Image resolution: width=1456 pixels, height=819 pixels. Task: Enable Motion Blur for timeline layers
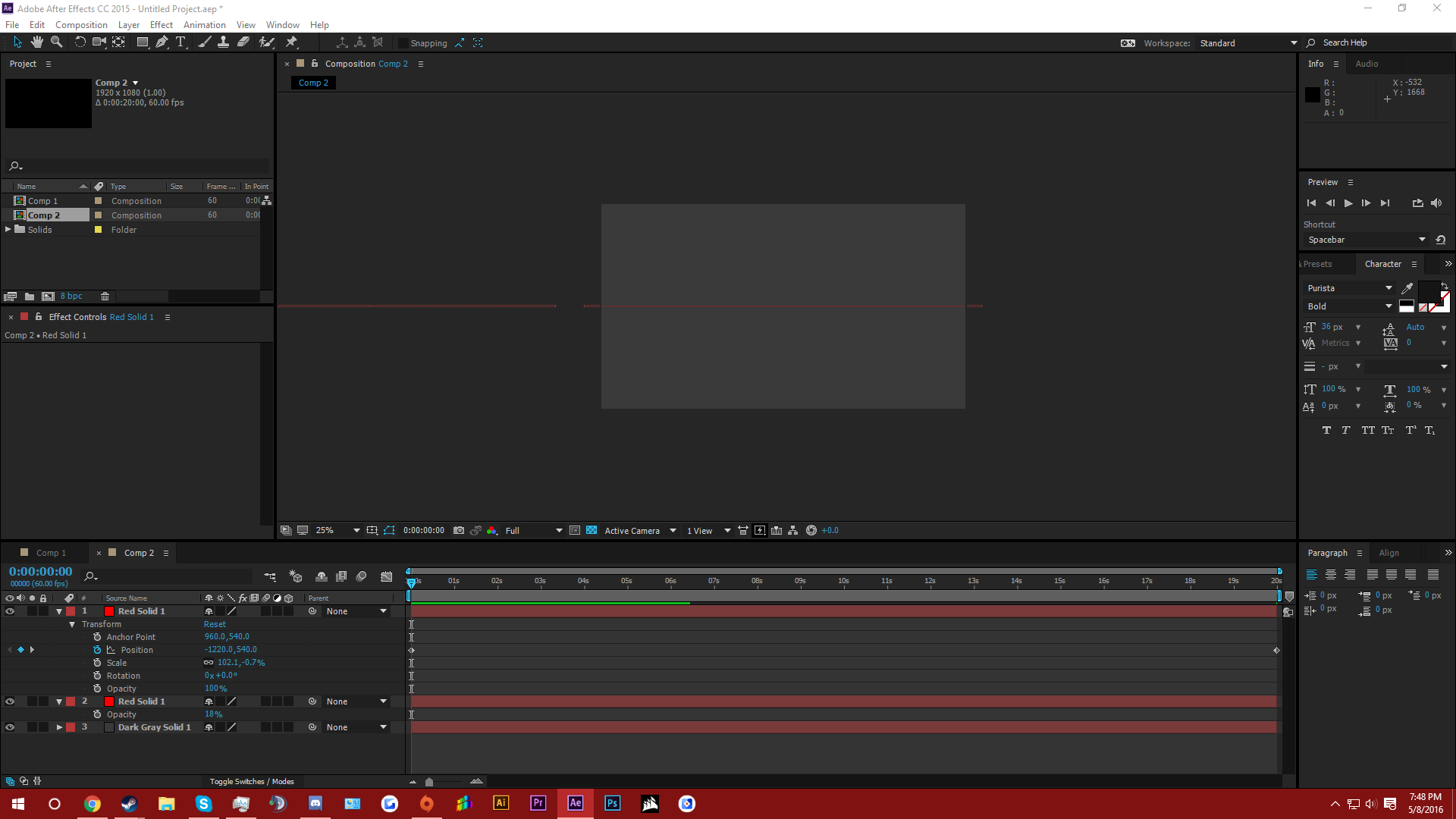coord(362,577)
